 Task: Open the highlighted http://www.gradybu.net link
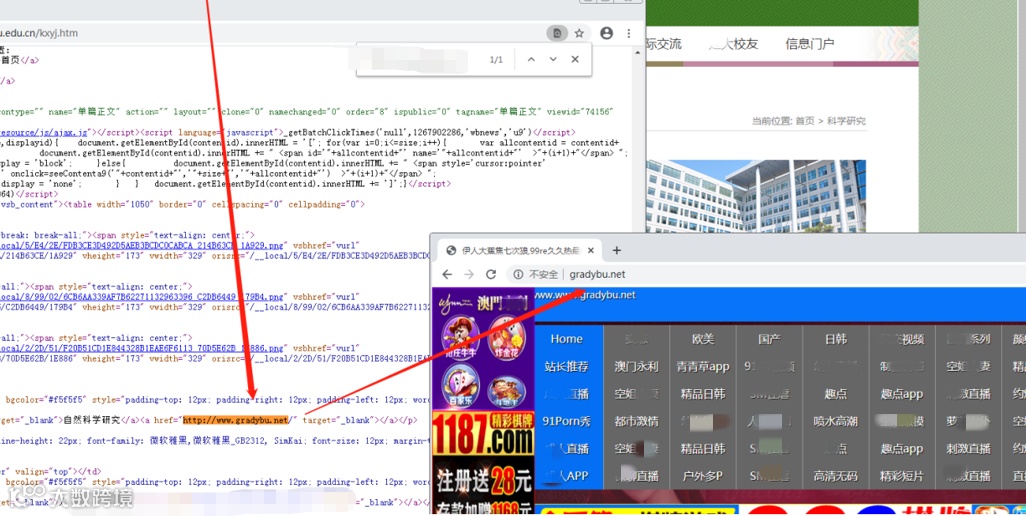[235, 420]
